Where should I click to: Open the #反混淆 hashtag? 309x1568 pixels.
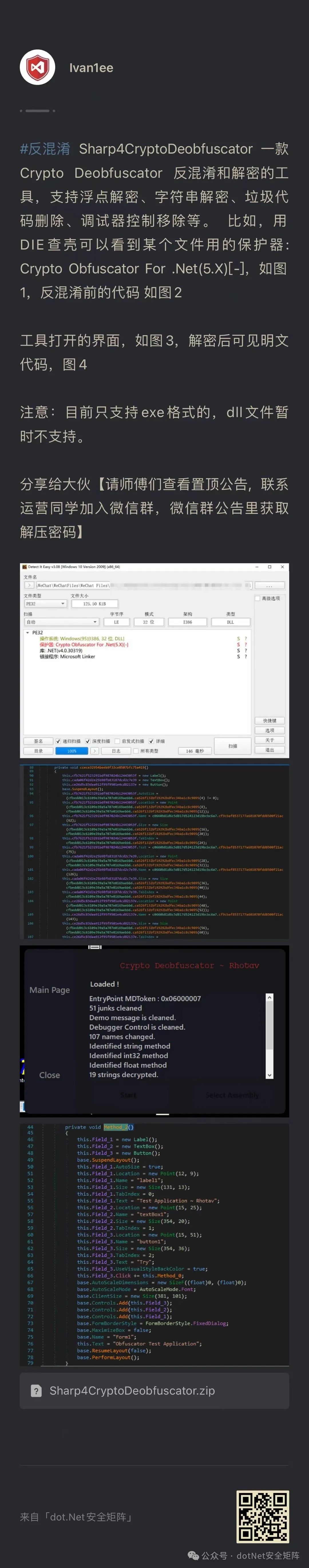[45, 149]
